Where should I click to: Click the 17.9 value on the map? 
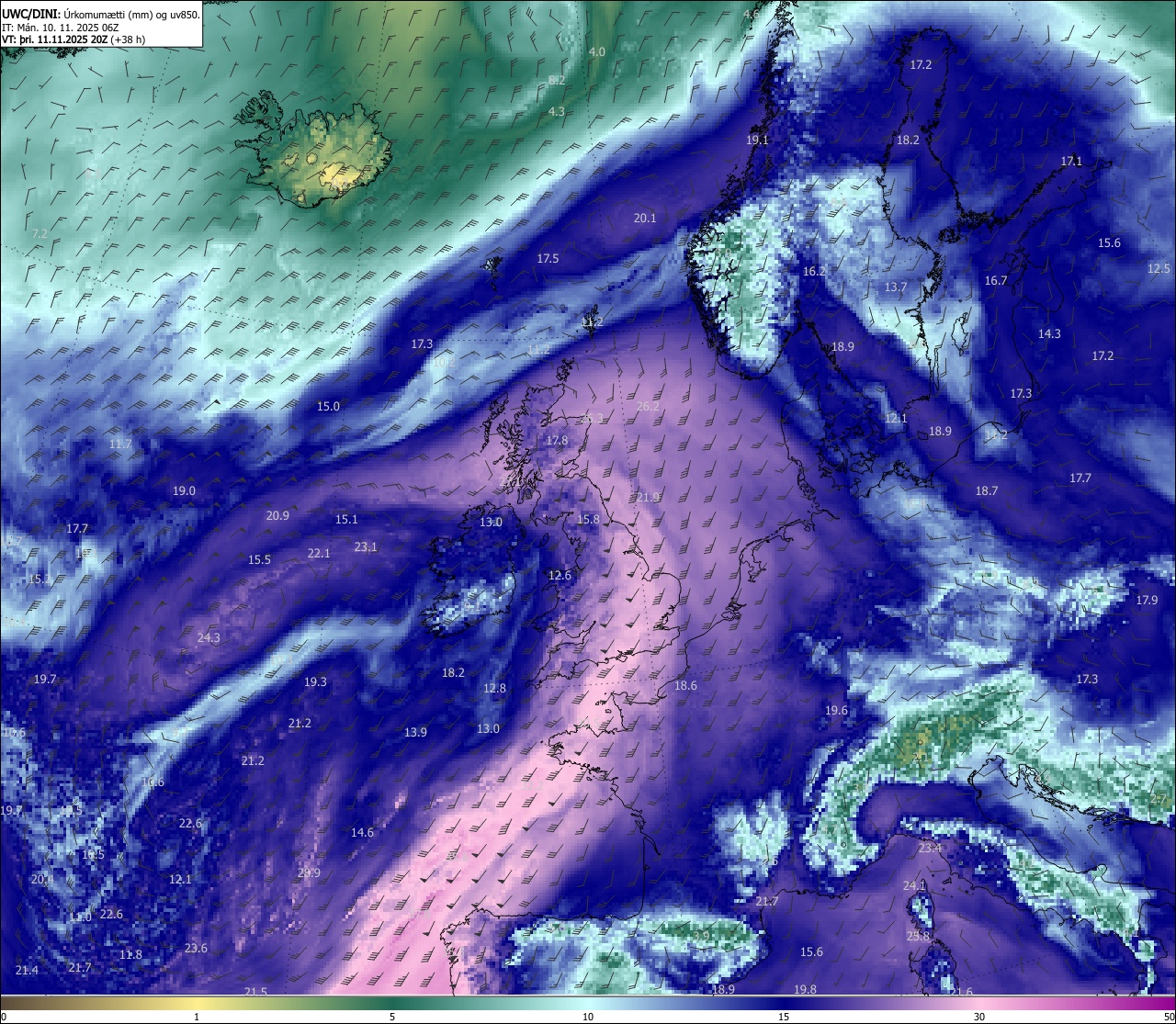(1147, 600)
